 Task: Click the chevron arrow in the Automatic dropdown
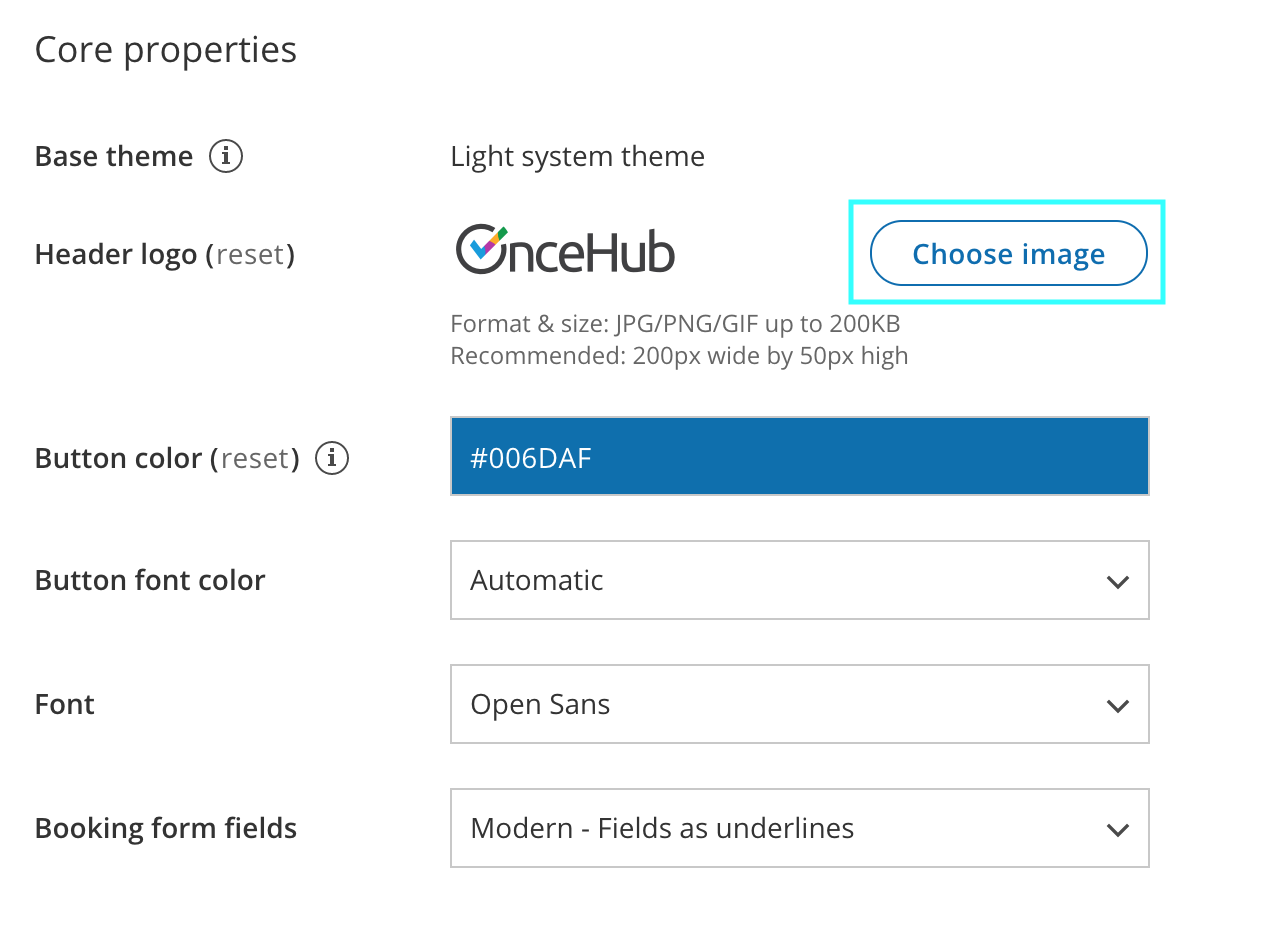(1118, 581)
